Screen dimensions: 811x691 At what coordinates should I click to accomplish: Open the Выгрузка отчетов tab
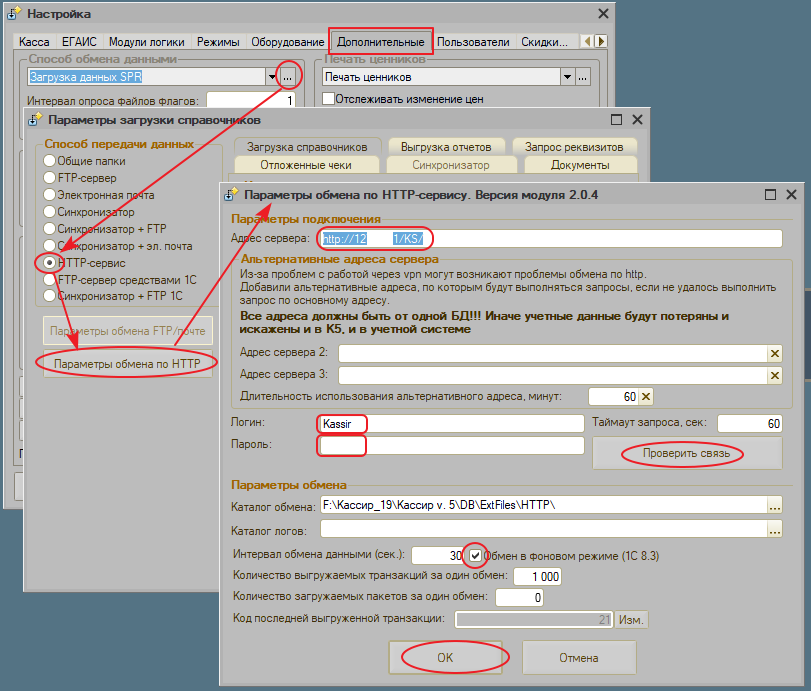click(x=440, y=146)
